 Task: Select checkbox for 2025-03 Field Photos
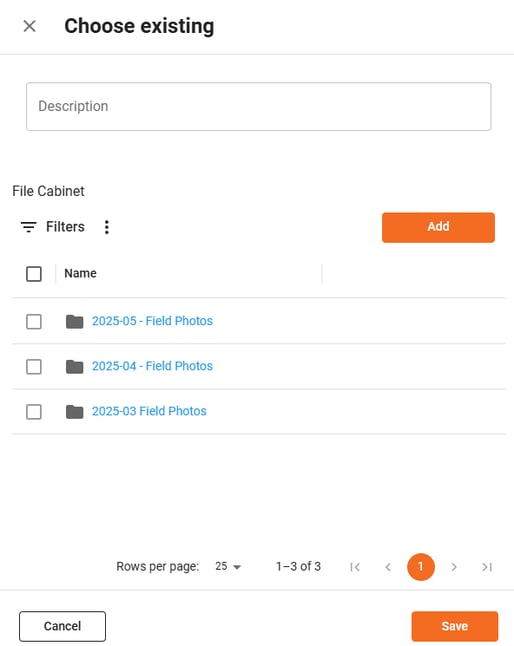click(34, 412)
